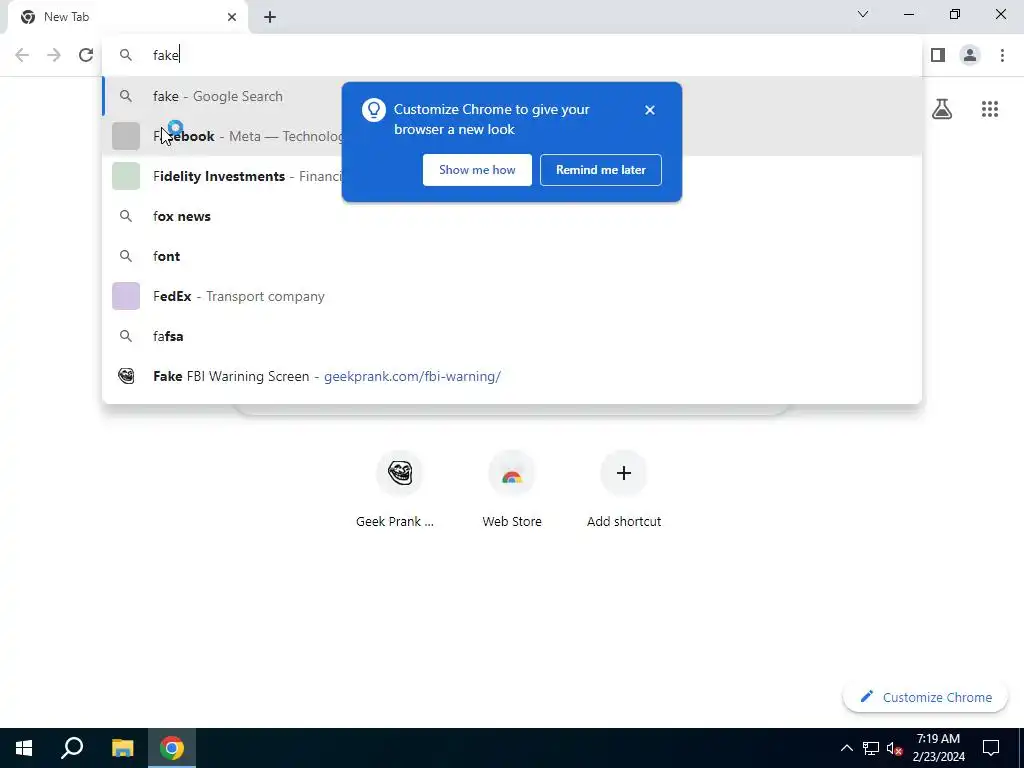Click the troll-face icon of Fake FBI suggestion

pyautogui.click(x=126, y=376)
